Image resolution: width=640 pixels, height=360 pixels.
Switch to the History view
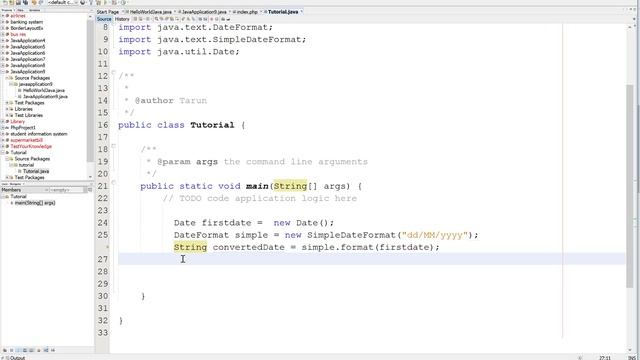pyautogui.click(x=122, y=19)
